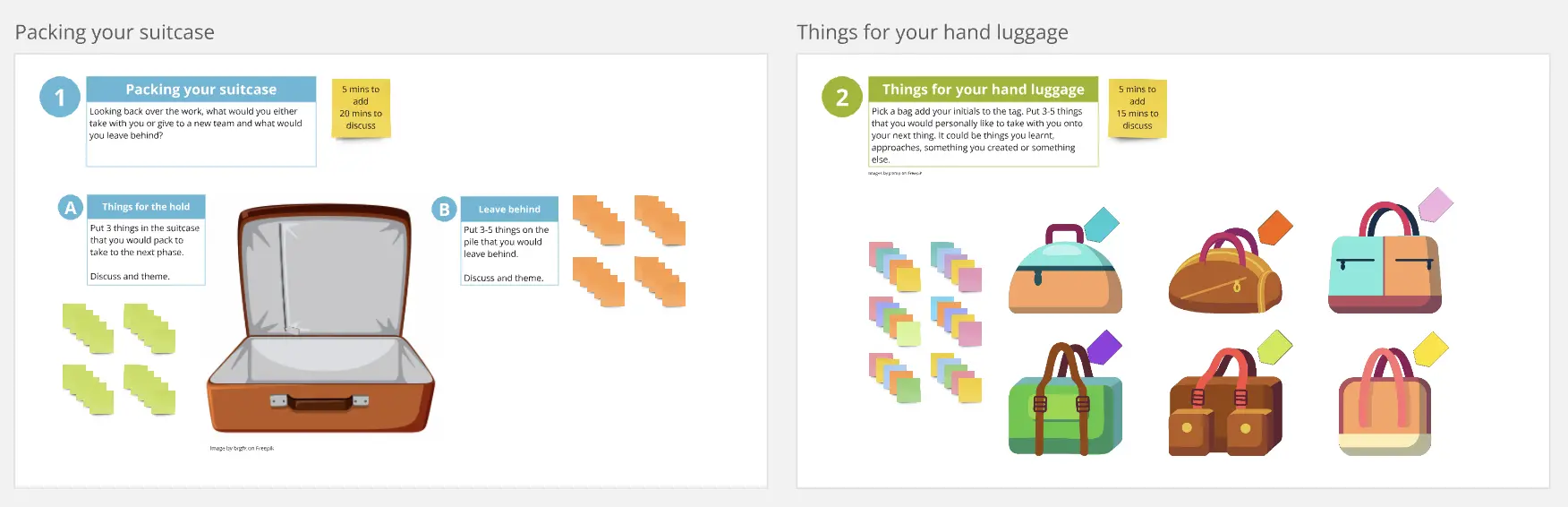1568x507 pixels.
Task: Select the brown backpack with red handles
Action: tap(1224, 402)
